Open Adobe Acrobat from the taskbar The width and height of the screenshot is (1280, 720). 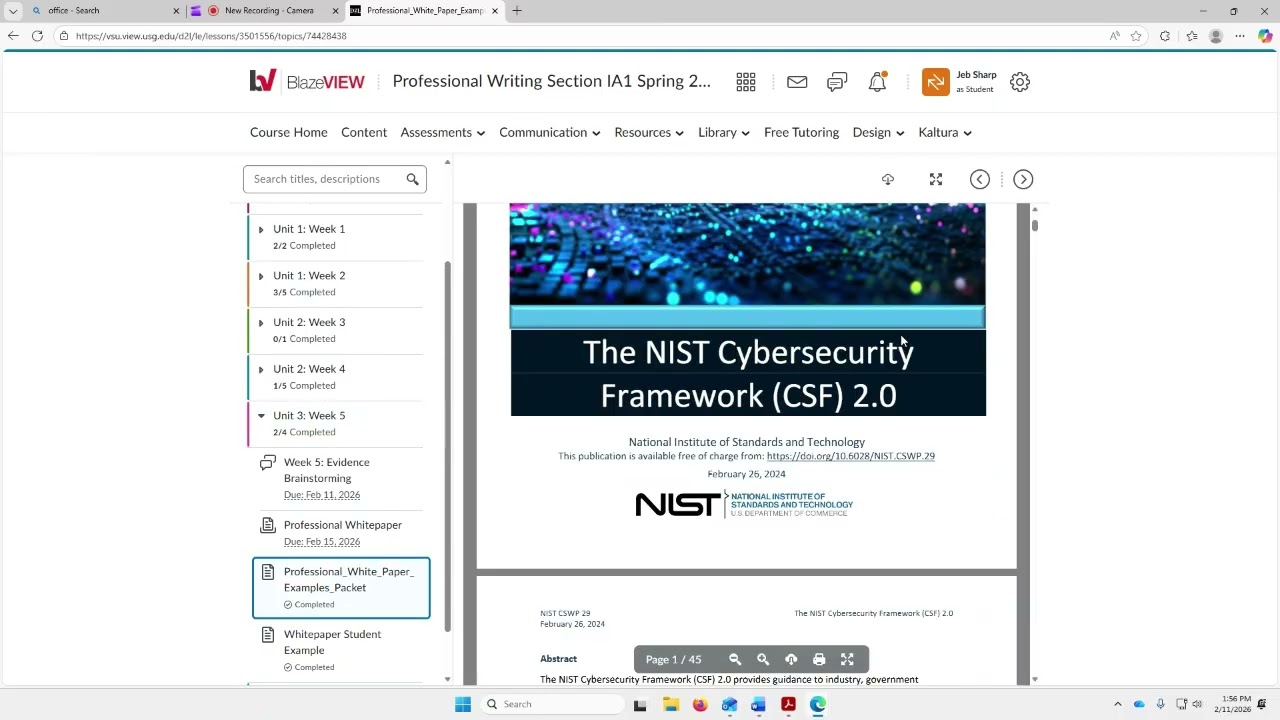point(788,704)
